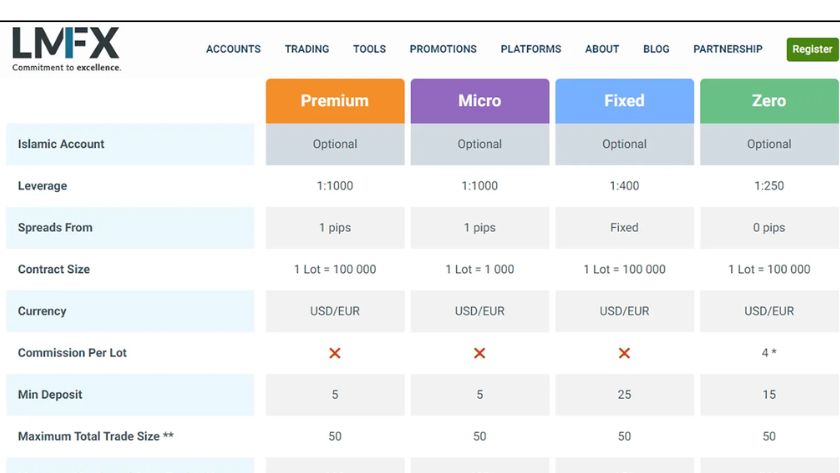Click red X under Premium commission
The width and height of the screenshot is (840, 473).
pos(335,353)
